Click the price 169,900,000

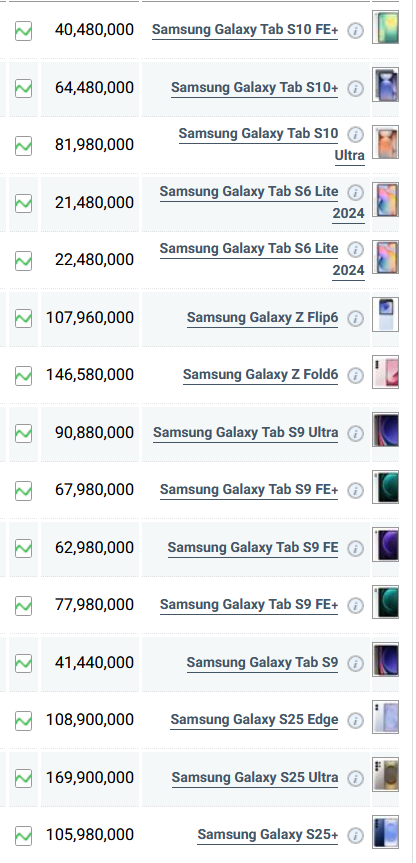pos(90,778)
